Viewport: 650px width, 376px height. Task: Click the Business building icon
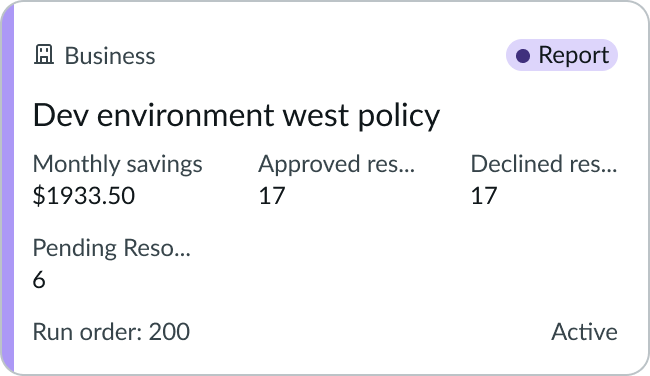click(44, 55)
